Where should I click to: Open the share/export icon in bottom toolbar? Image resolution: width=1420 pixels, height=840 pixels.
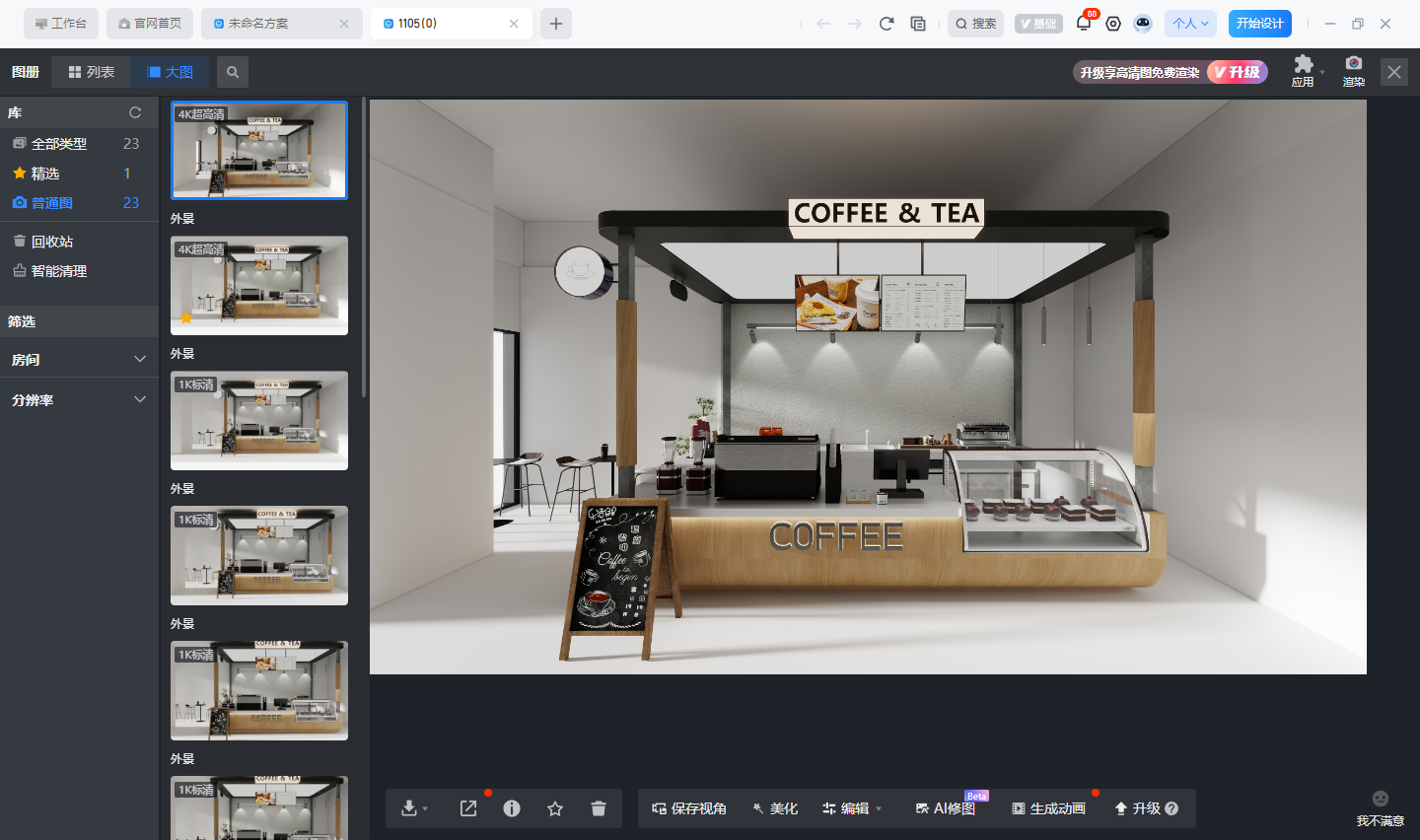pyautogui.click(x=468, y=808)
